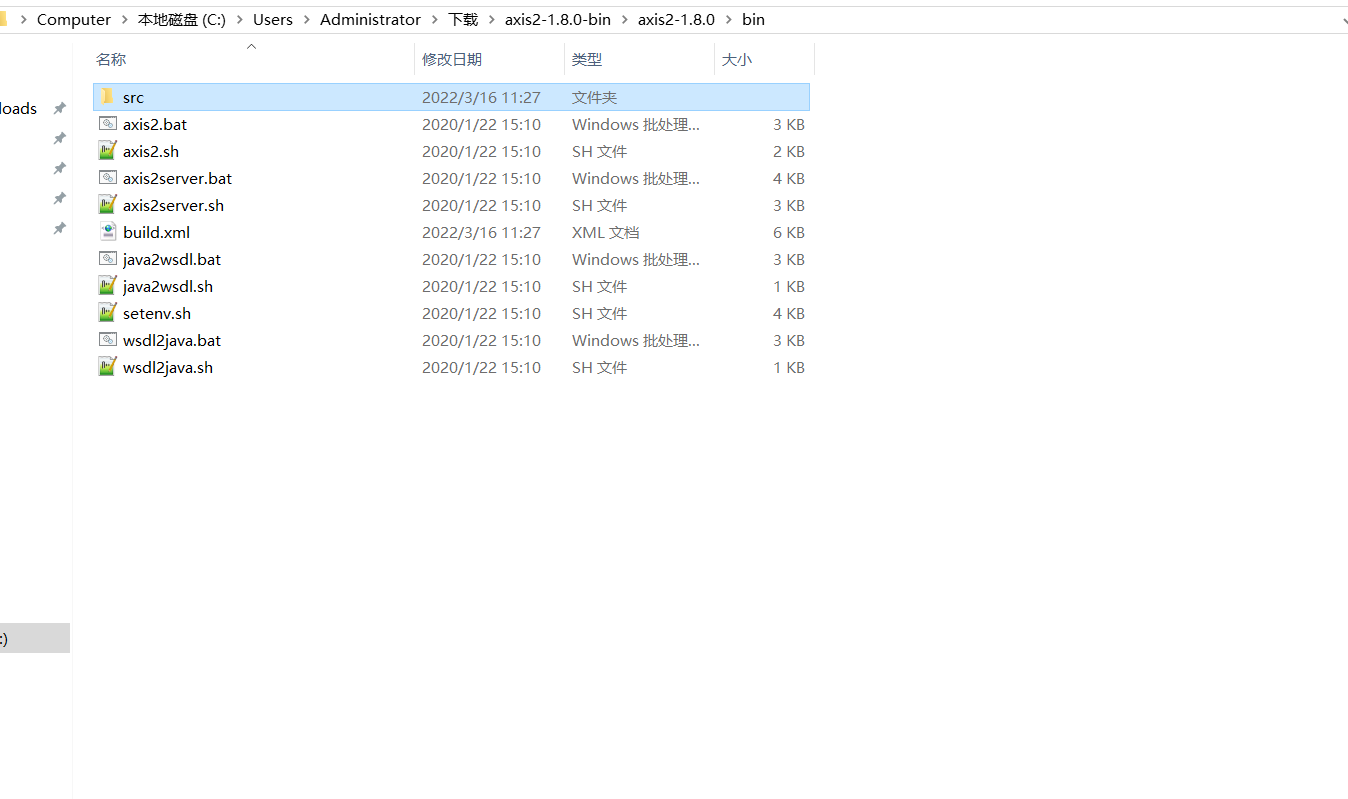Viewport: 1348px width, 799px height.
Task: Click the axis2.sh file icon
Action: [x=108, y=151]
